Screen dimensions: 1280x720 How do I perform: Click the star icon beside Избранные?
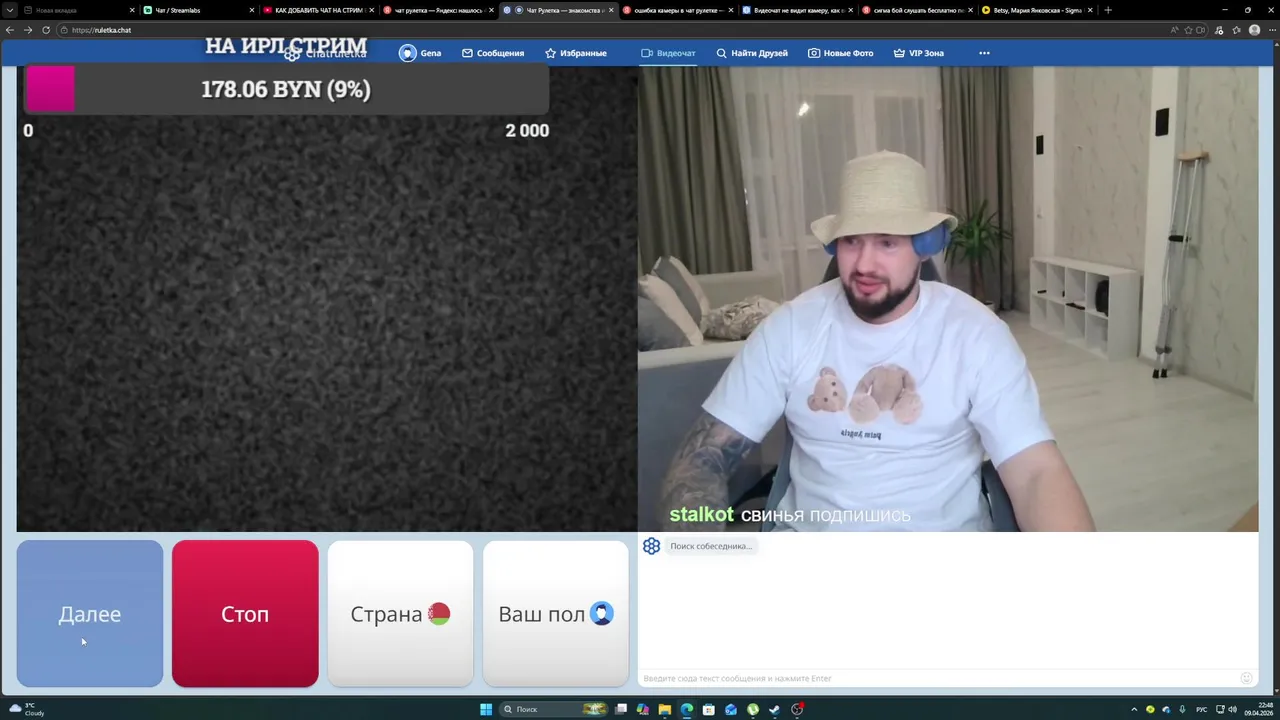(x=550, y=53)
